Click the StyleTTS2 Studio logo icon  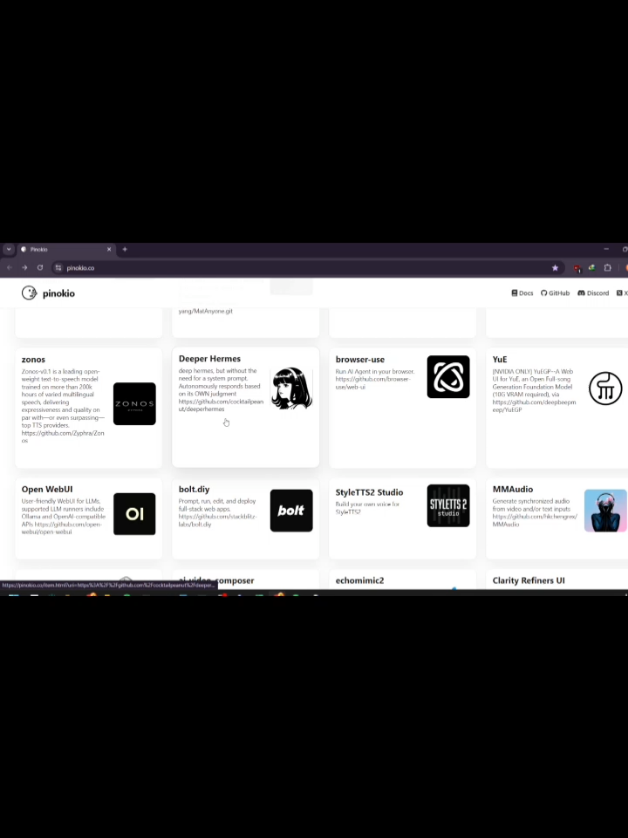pyautogui.click(x=448, y=506)
